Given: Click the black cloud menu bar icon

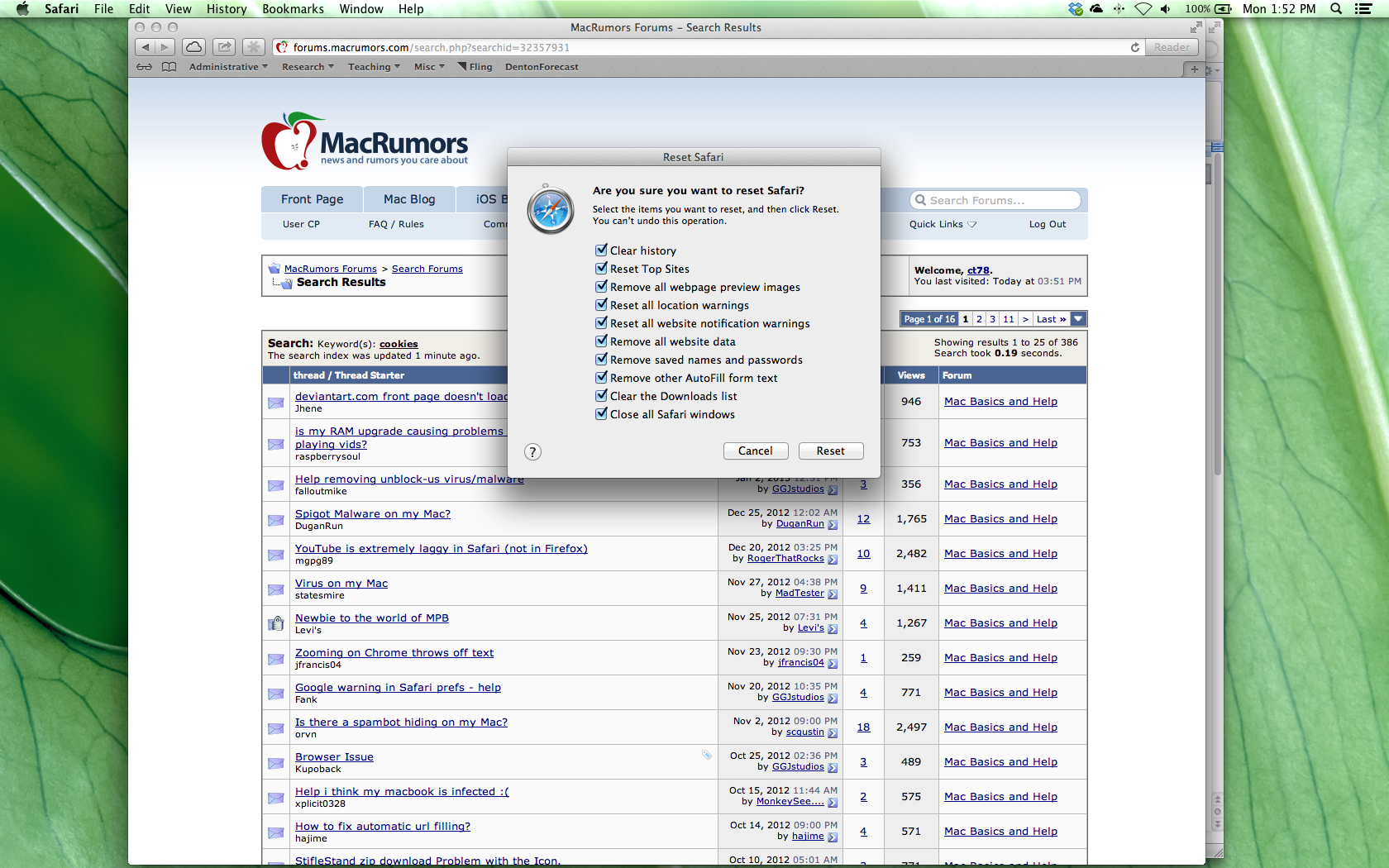Looking at the screenshot, I should tap(1096, 9).
